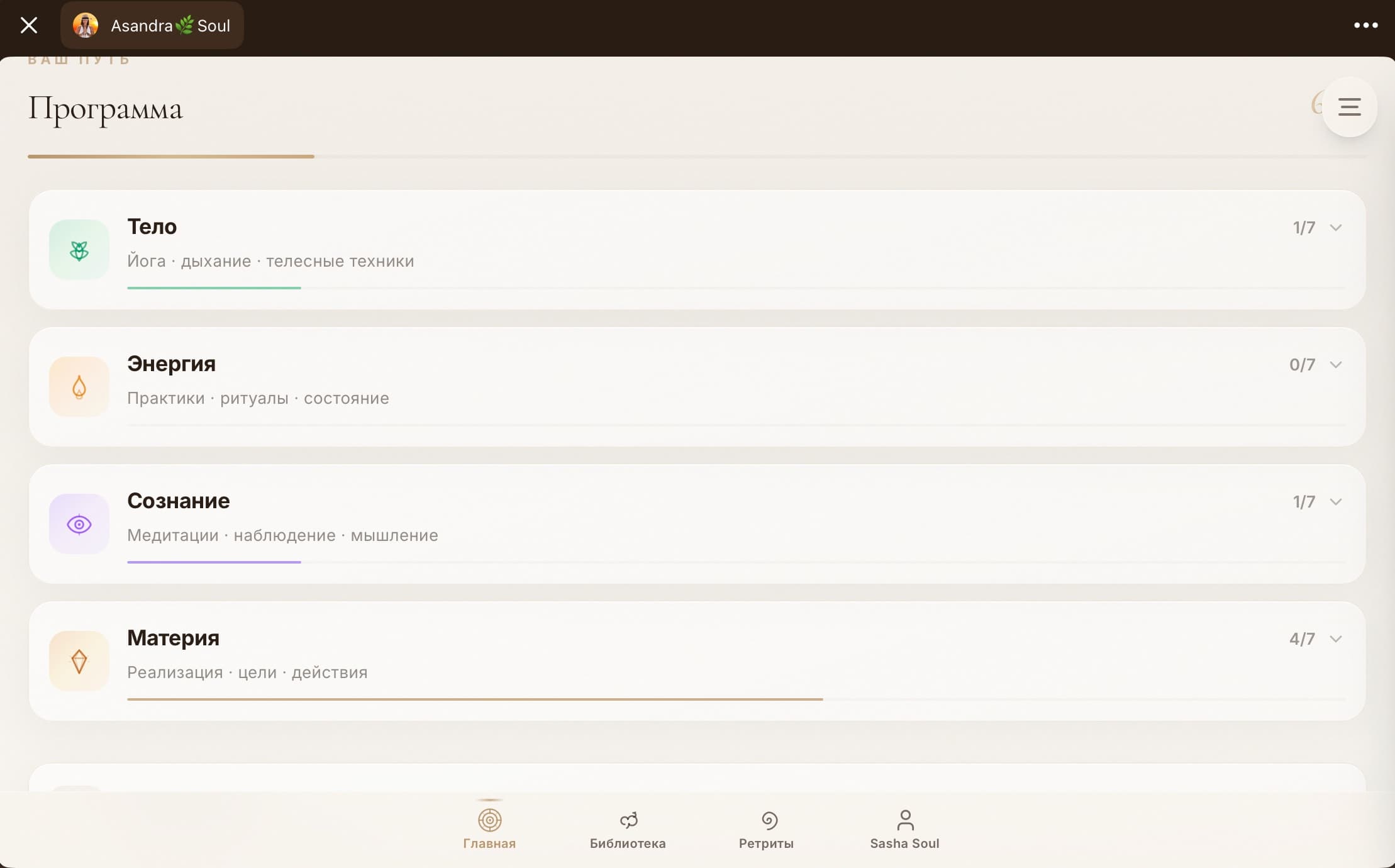This screenshot has width=1395, height=868.
Task: Expand the Тело section chevron
Action: pos(1336,228)
